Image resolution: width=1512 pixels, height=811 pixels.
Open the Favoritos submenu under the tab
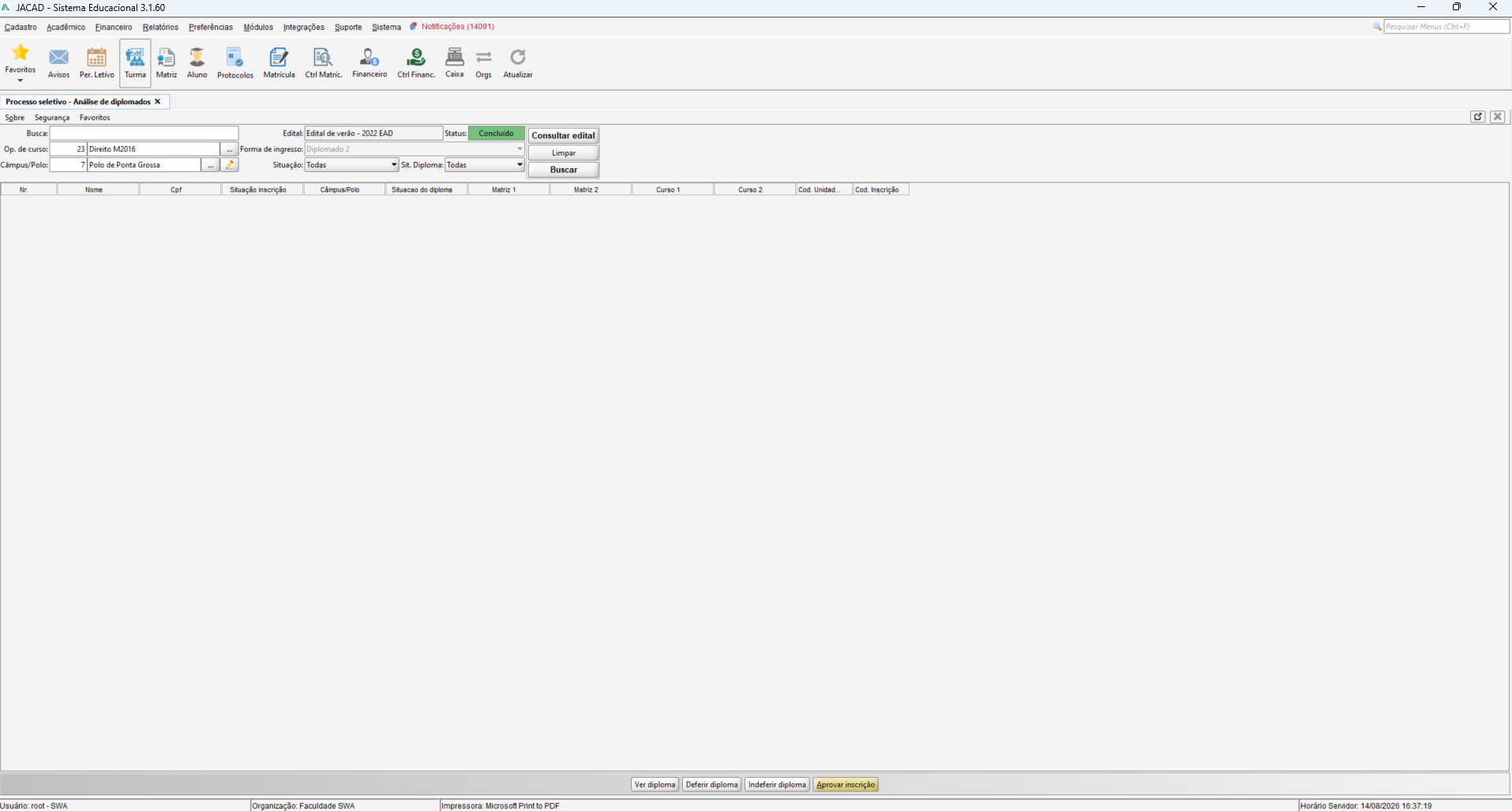(x=95, y=118)
